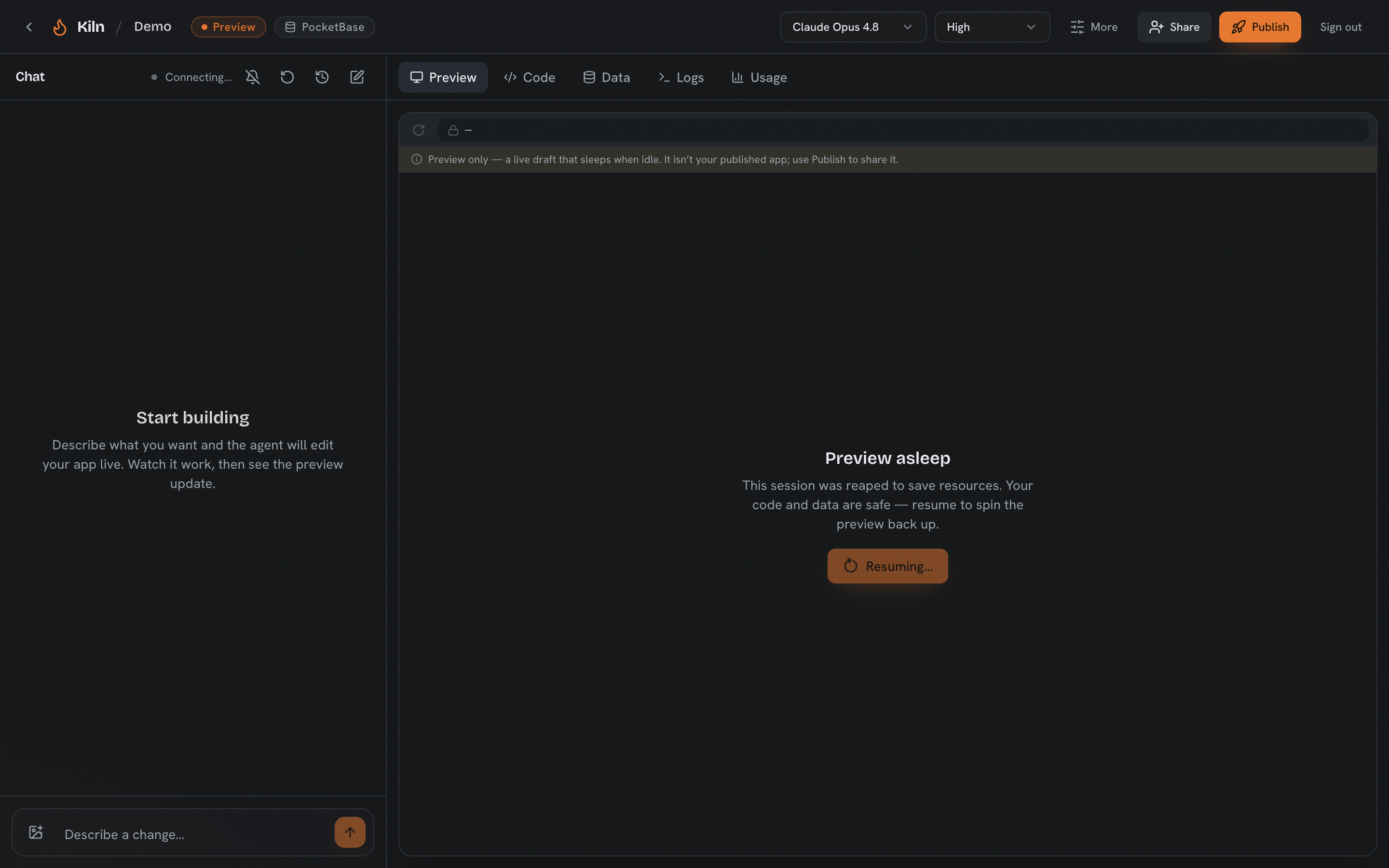Screen dimensions: 1389x868
Task: Click the undo arrow icon in the Chat header
Action: click(x=287, y=77)
